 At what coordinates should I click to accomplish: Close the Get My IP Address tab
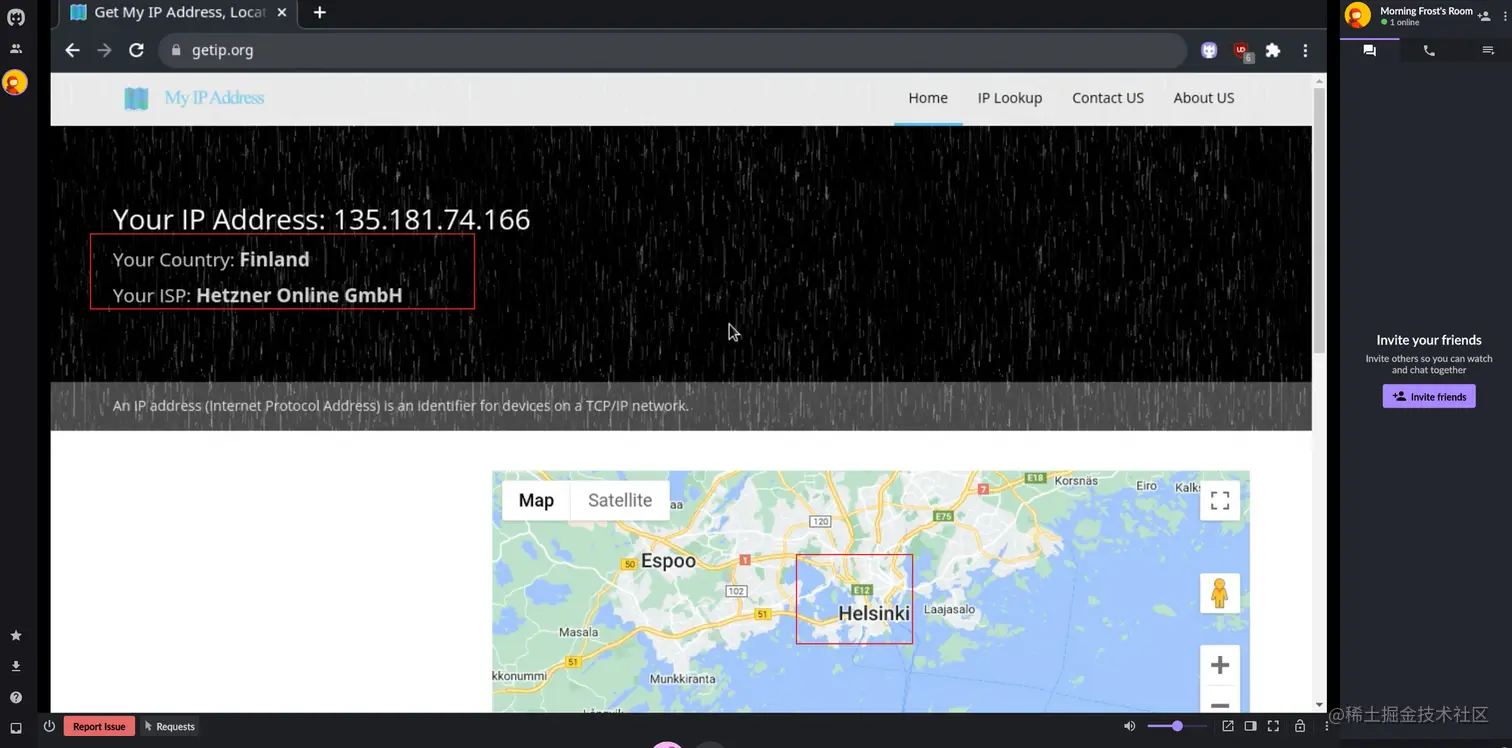pos(282,13)
